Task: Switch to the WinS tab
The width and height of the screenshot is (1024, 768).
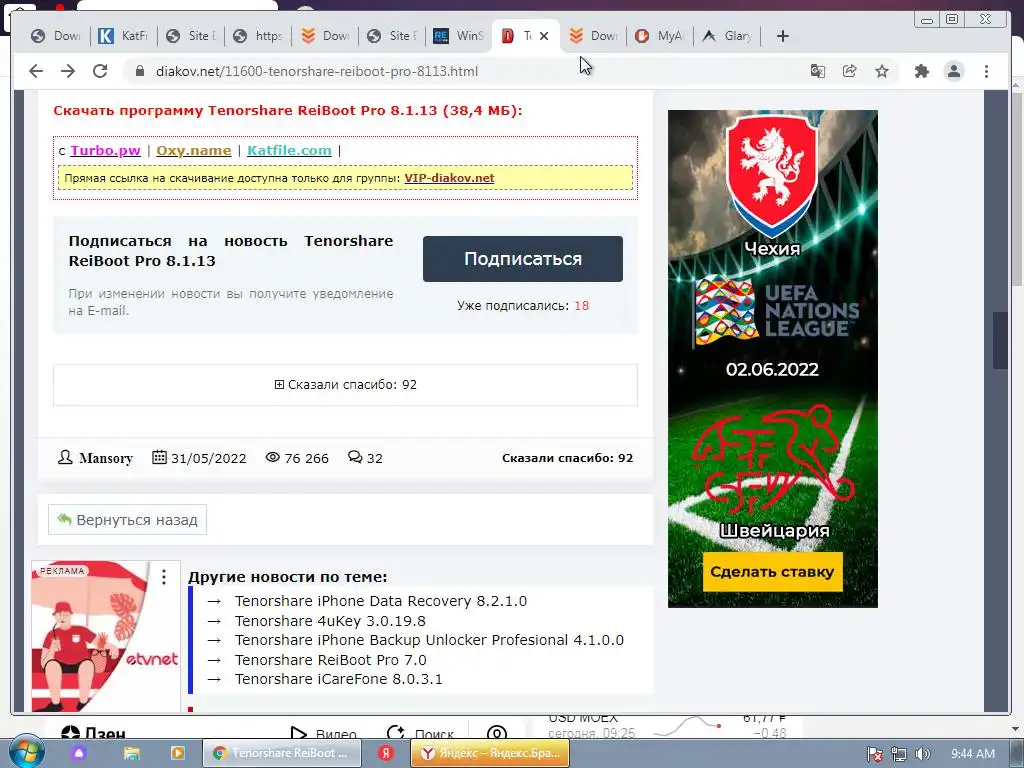Action: (x=458, y=36)
